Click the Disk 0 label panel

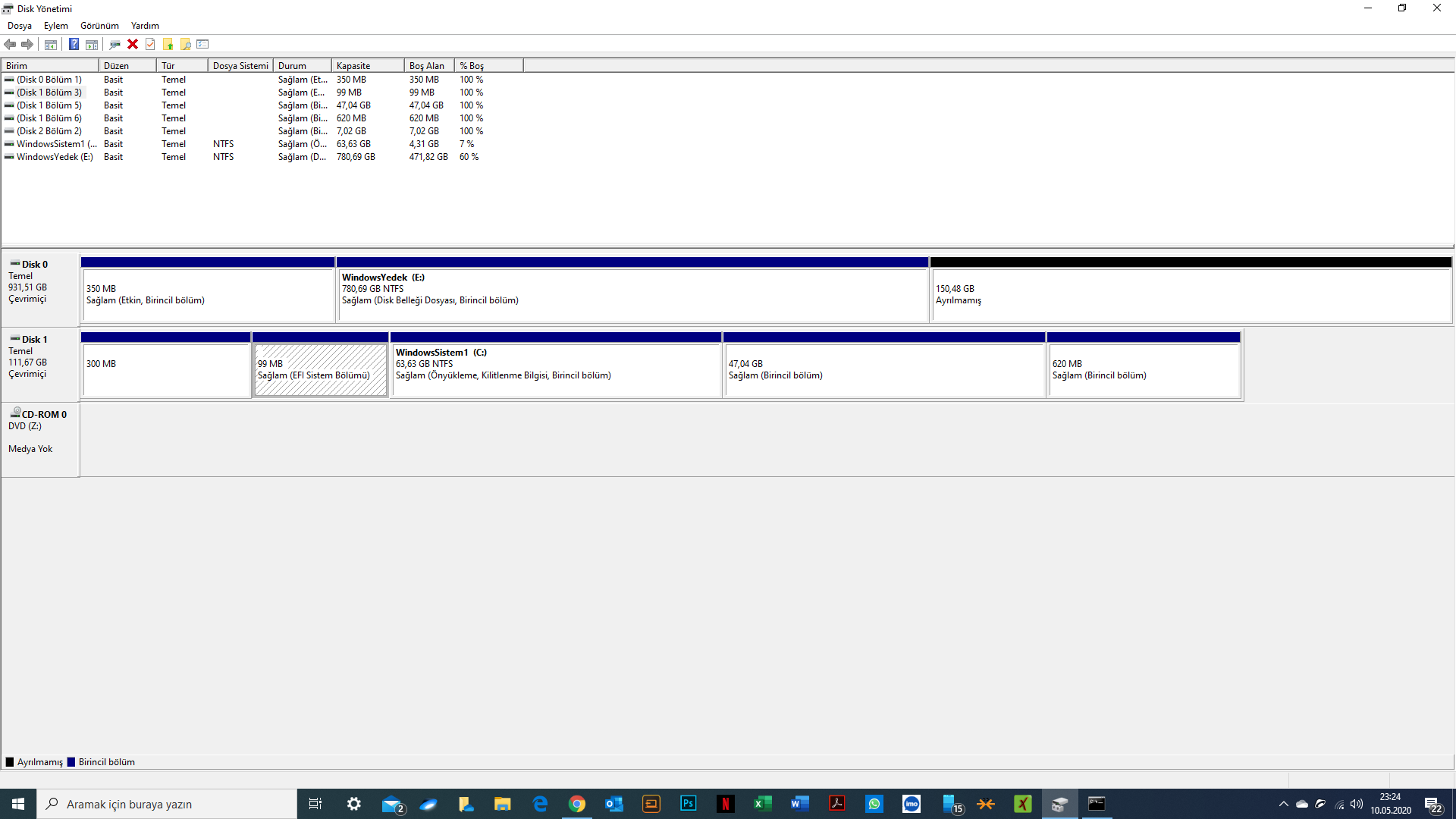pos(40,288)
